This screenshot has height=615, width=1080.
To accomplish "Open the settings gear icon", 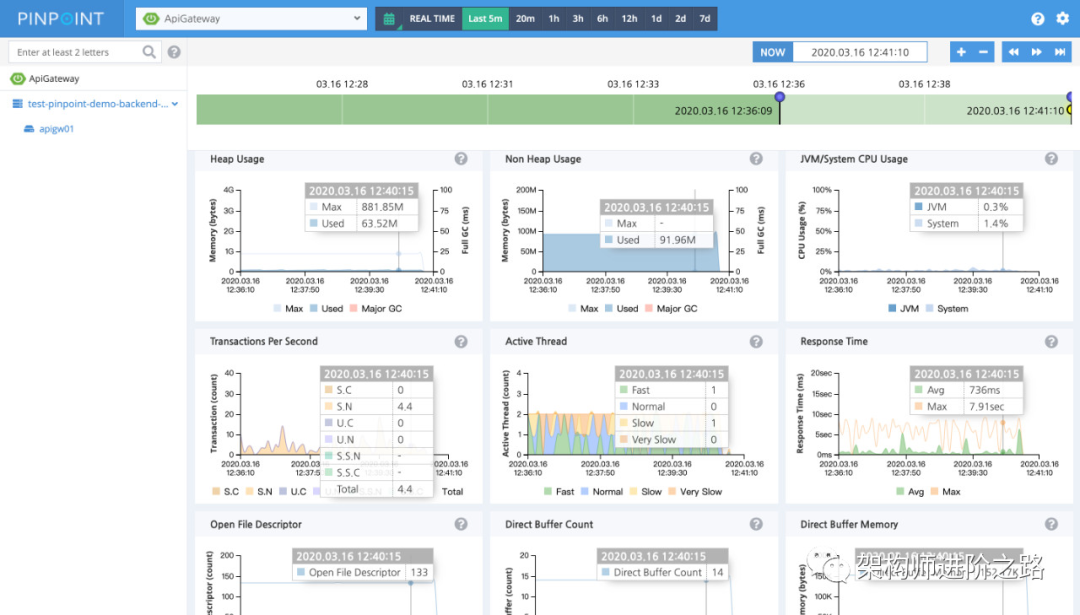I will coord(1063,19).
